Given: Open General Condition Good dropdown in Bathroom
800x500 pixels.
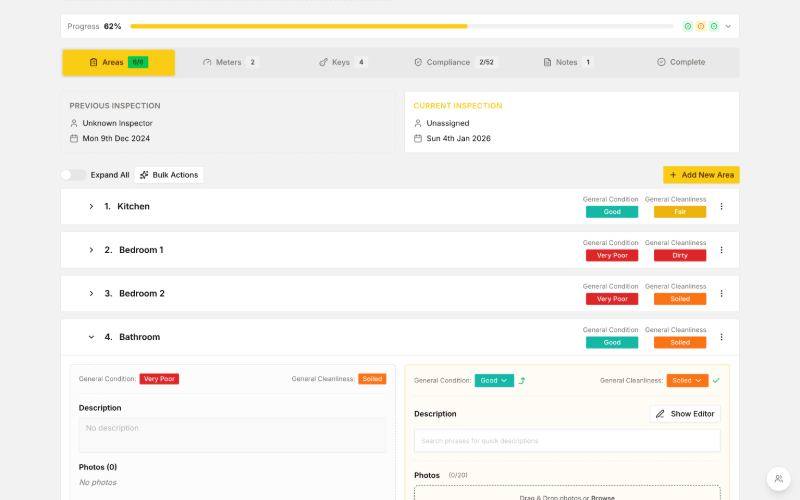Looking at the screenshot, I should point(494,381).
